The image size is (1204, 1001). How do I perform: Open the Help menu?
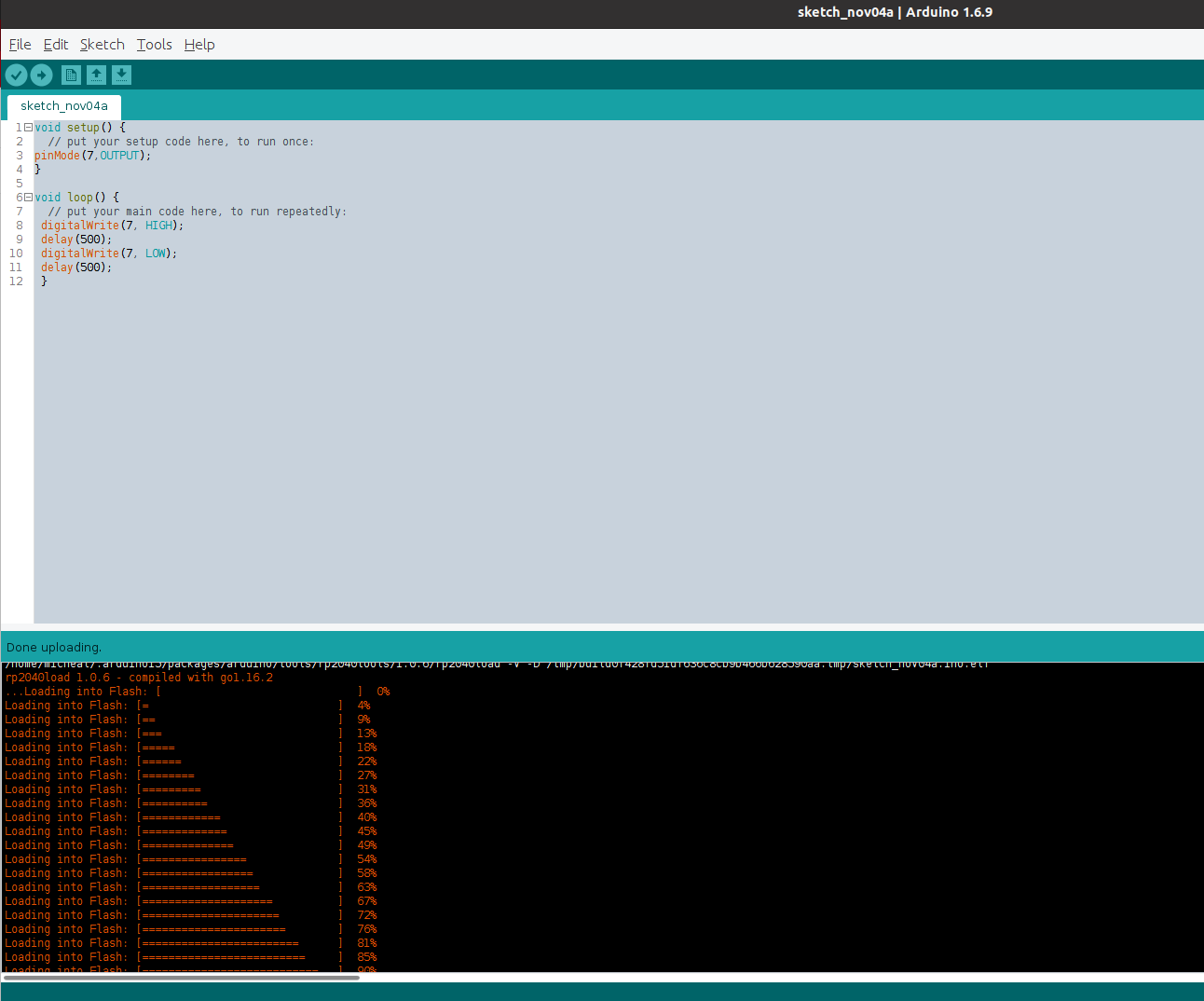coord(198,44)
